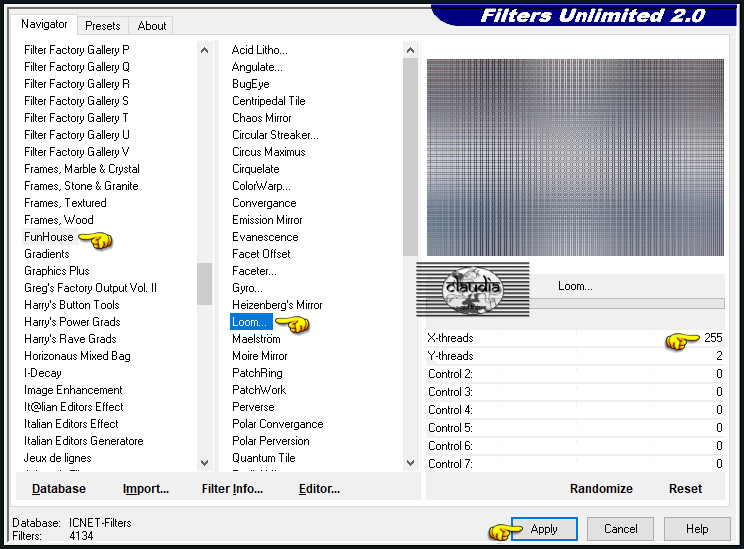The width and height of the screenshot is (744, 549).
Task: Click Import... button
Action: click(x=146, y=489)
